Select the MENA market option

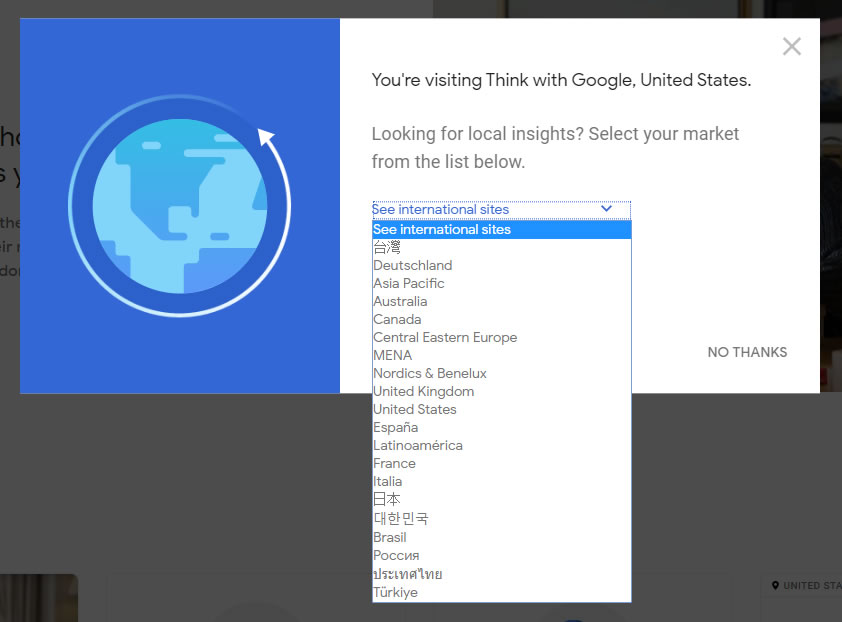point(392,355)
